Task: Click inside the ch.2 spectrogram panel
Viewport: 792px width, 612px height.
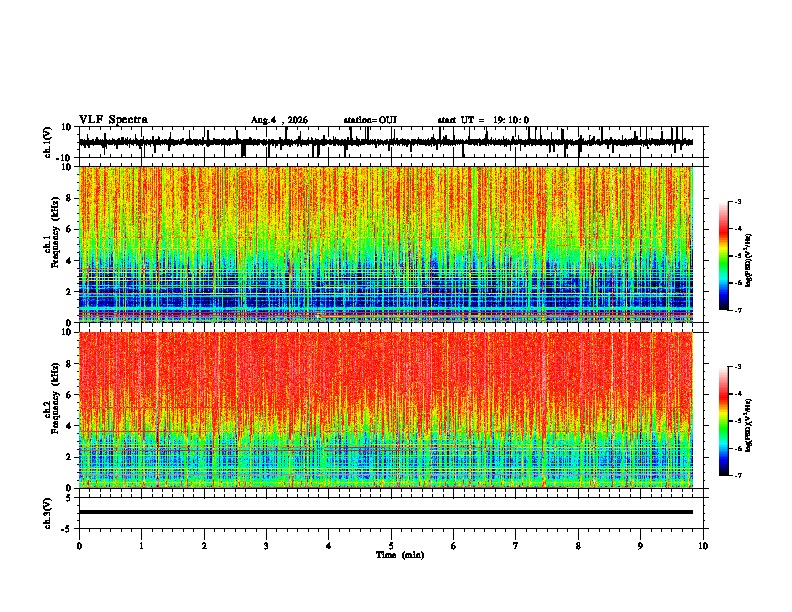Action: (x=385, y=410)
